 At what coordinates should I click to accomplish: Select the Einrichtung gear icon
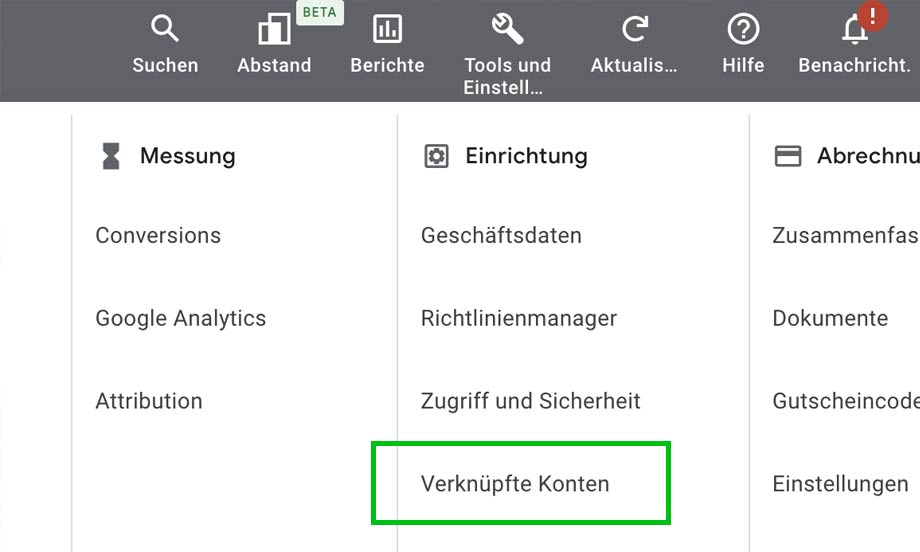point(436,156)
